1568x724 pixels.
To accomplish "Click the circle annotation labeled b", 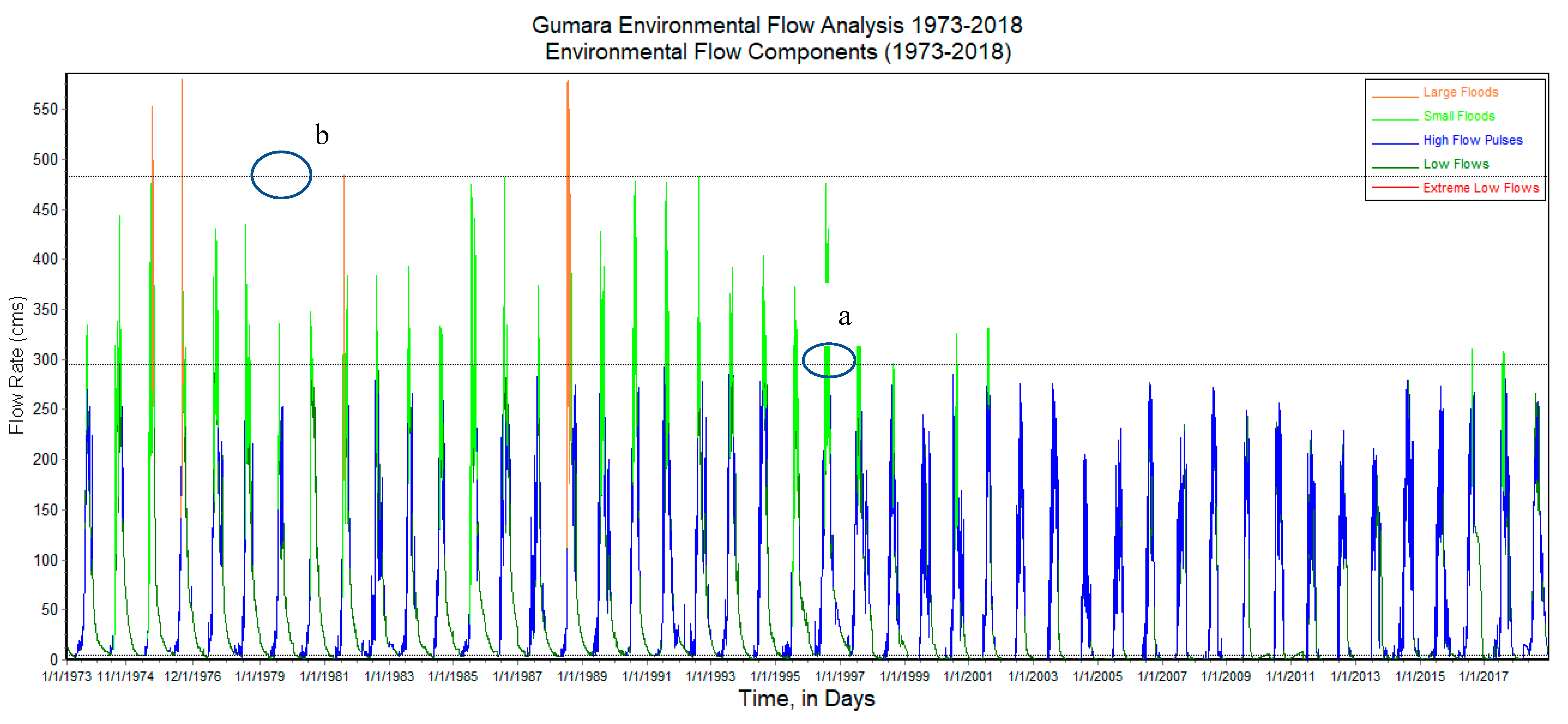I will (x=281, y=175).
